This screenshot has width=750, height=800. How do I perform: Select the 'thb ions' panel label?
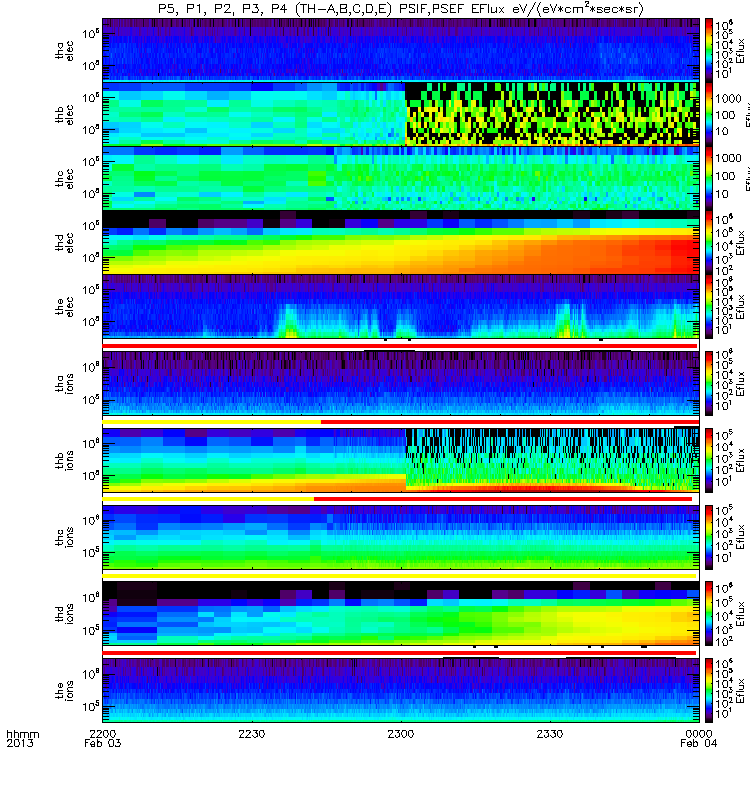[x=64, y=460]
